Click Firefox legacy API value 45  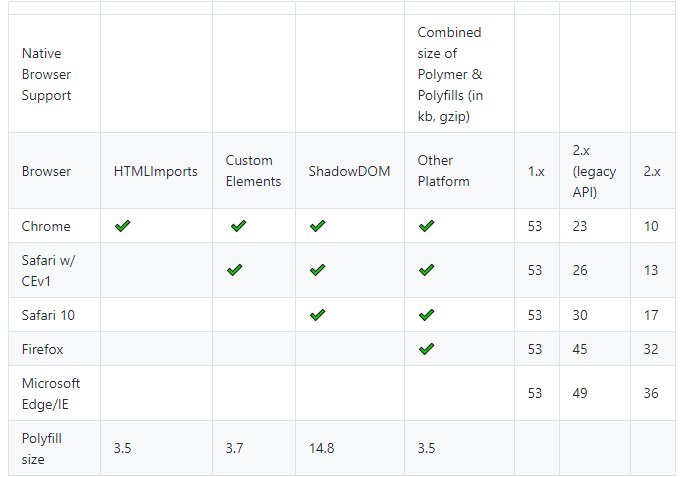coord(579,349)
